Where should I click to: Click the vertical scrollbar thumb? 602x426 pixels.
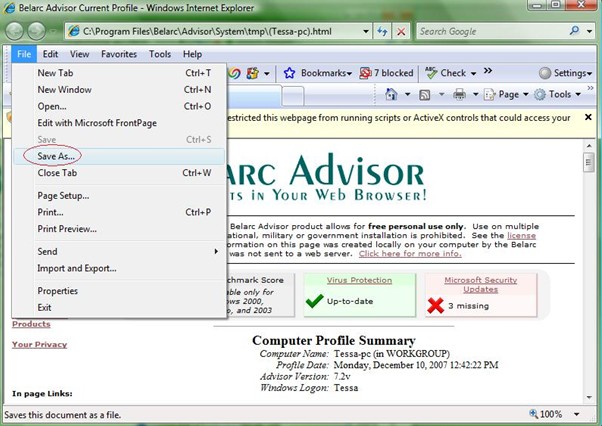(589, 163)
